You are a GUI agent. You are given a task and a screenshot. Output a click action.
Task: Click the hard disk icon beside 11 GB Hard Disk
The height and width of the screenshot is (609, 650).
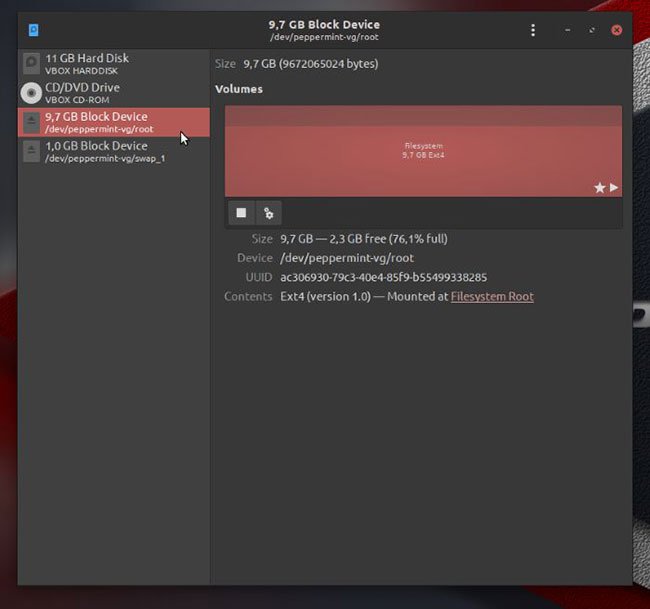pos(31,63)
